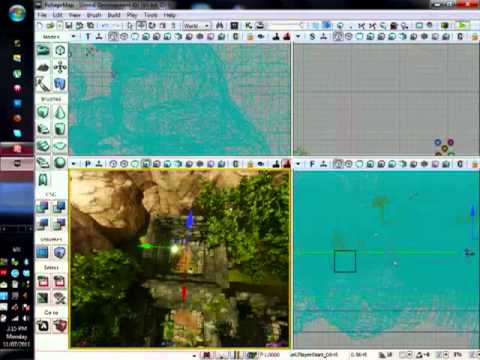Open the Play menu
Screen dimensions: 480x360
(x=132, y=15)
